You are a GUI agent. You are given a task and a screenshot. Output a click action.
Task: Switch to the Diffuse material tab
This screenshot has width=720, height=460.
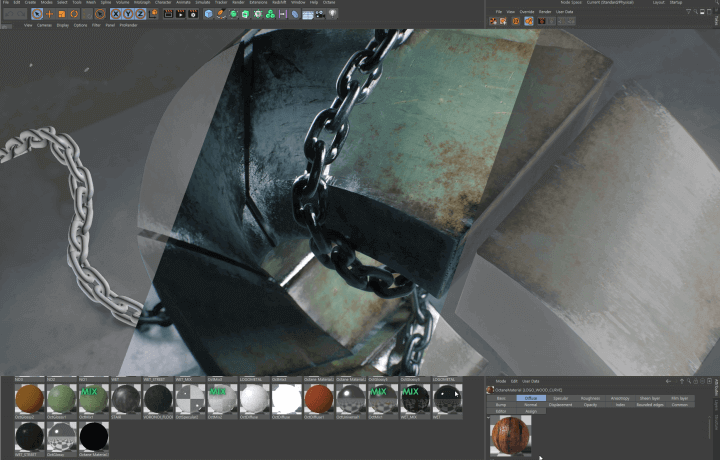tap(530, 398)
